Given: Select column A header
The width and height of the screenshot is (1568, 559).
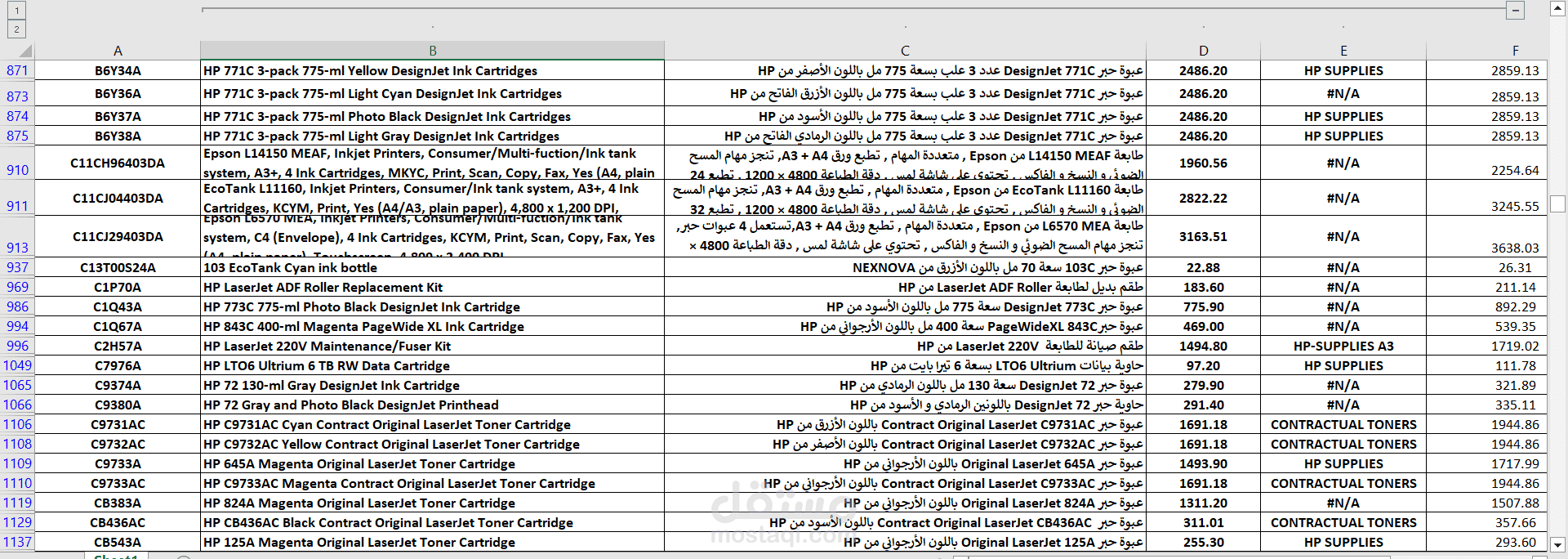Looking at the screenshot, I should [x=118, y=51].
